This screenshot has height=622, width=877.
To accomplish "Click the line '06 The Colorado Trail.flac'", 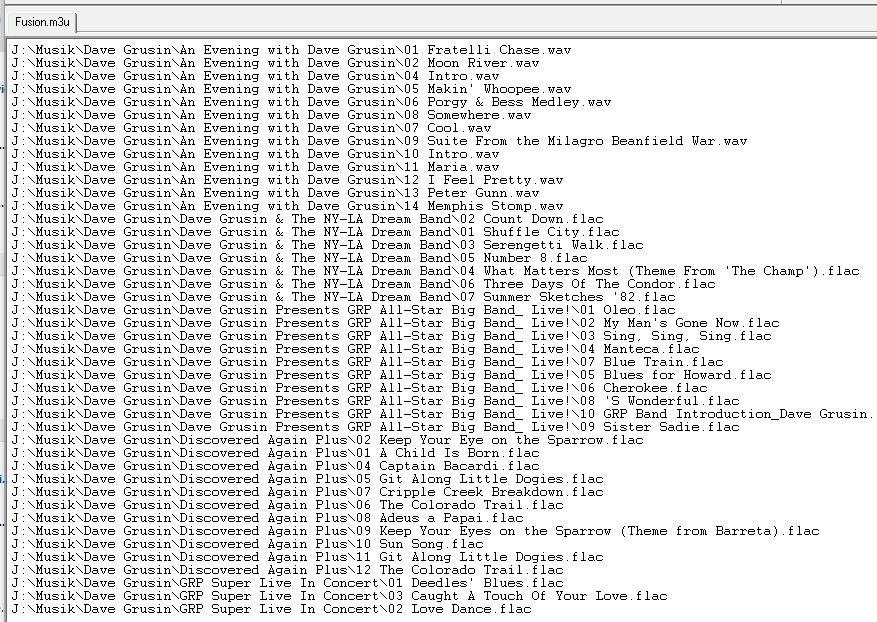I will click(287, 506).
